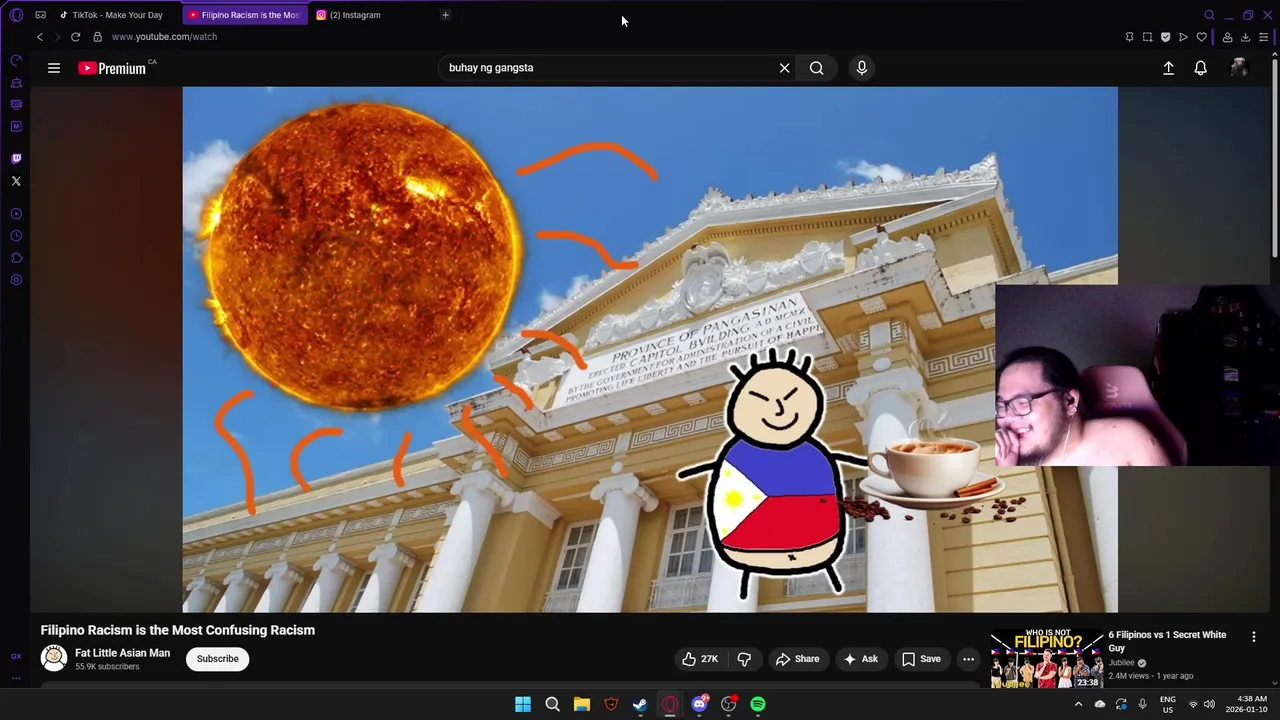Open File Explorer from the taskbar
Screen dimensions: 1280x720
click(581, 705)
